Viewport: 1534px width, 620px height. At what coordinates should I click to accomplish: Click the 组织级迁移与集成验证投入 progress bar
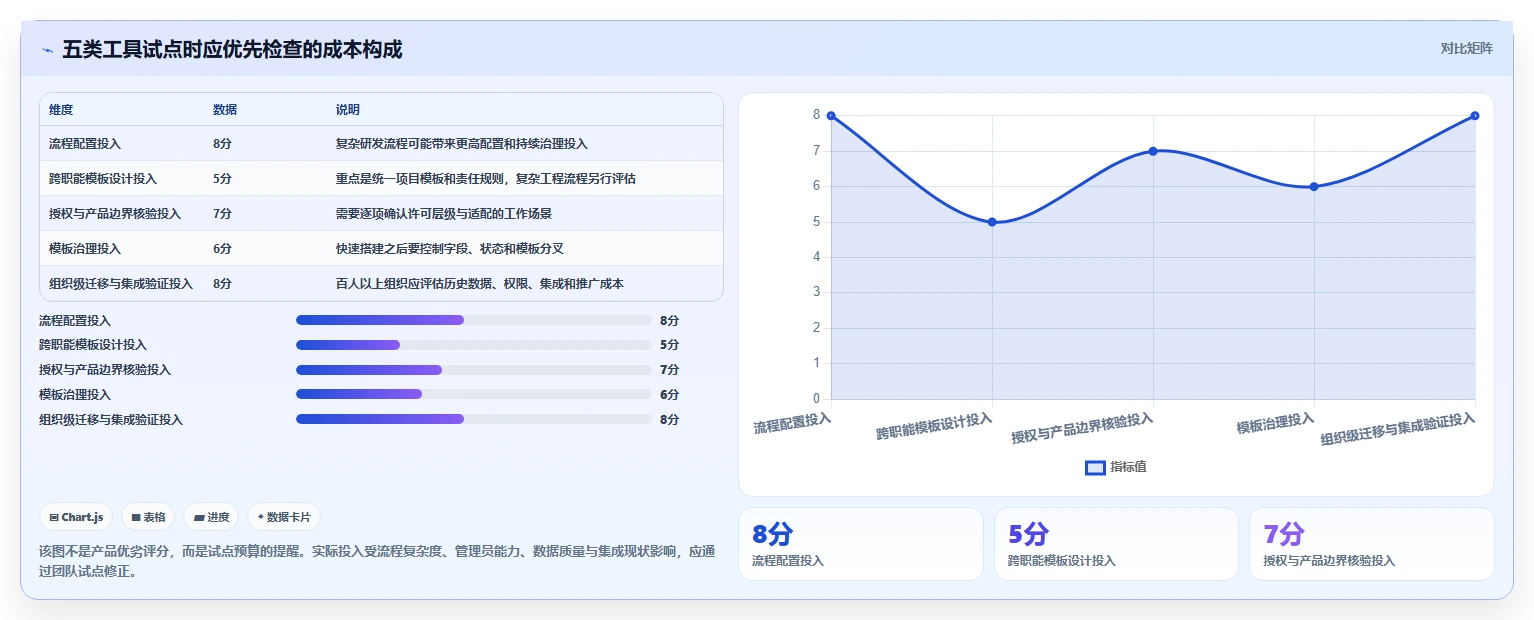474,419
